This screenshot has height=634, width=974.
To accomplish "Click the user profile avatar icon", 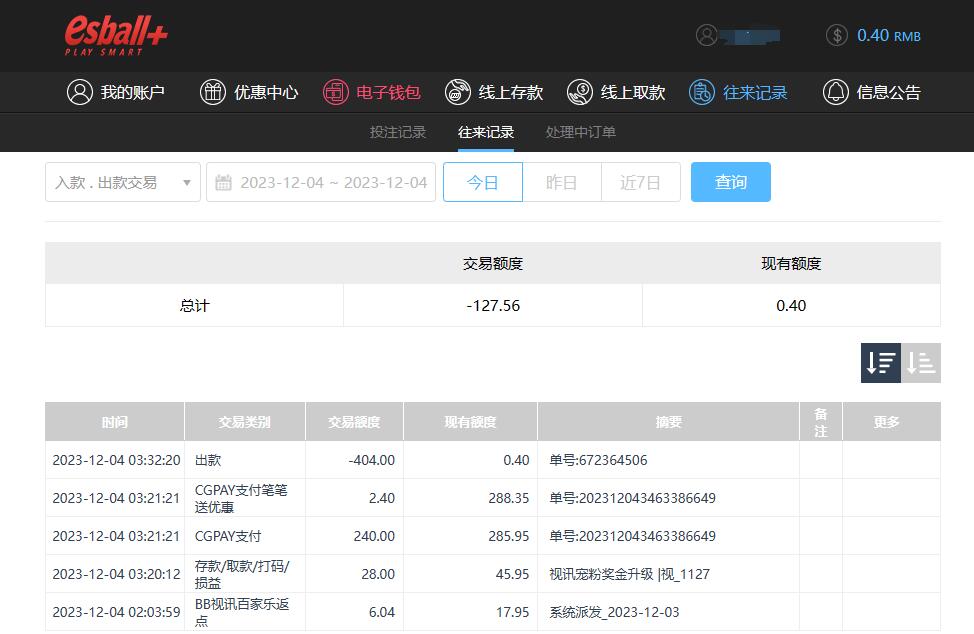I will click(x=707, y=35).
